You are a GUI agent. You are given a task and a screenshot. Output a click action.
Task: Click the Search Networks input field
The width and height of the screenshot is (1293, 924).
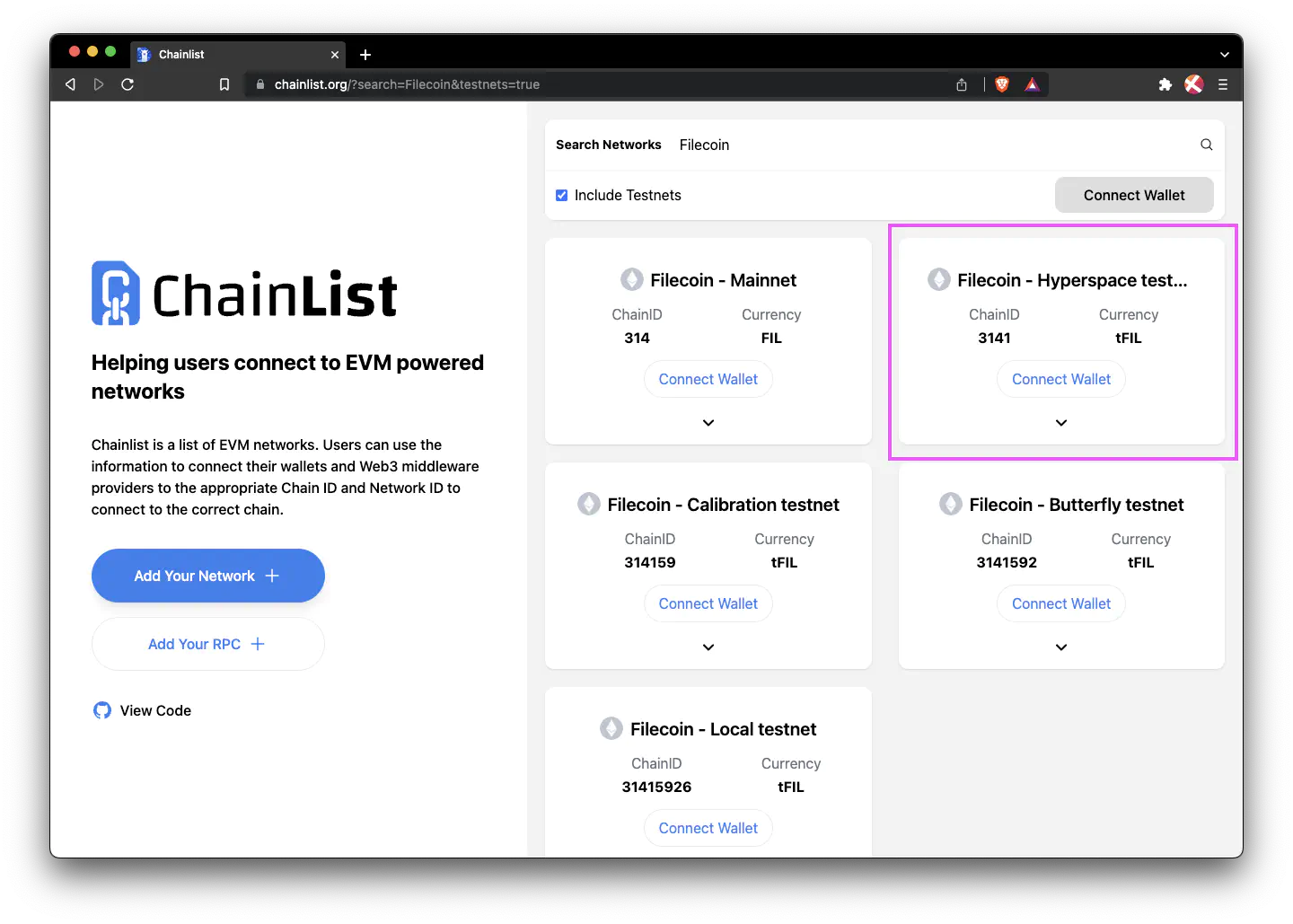coord(934,145)
